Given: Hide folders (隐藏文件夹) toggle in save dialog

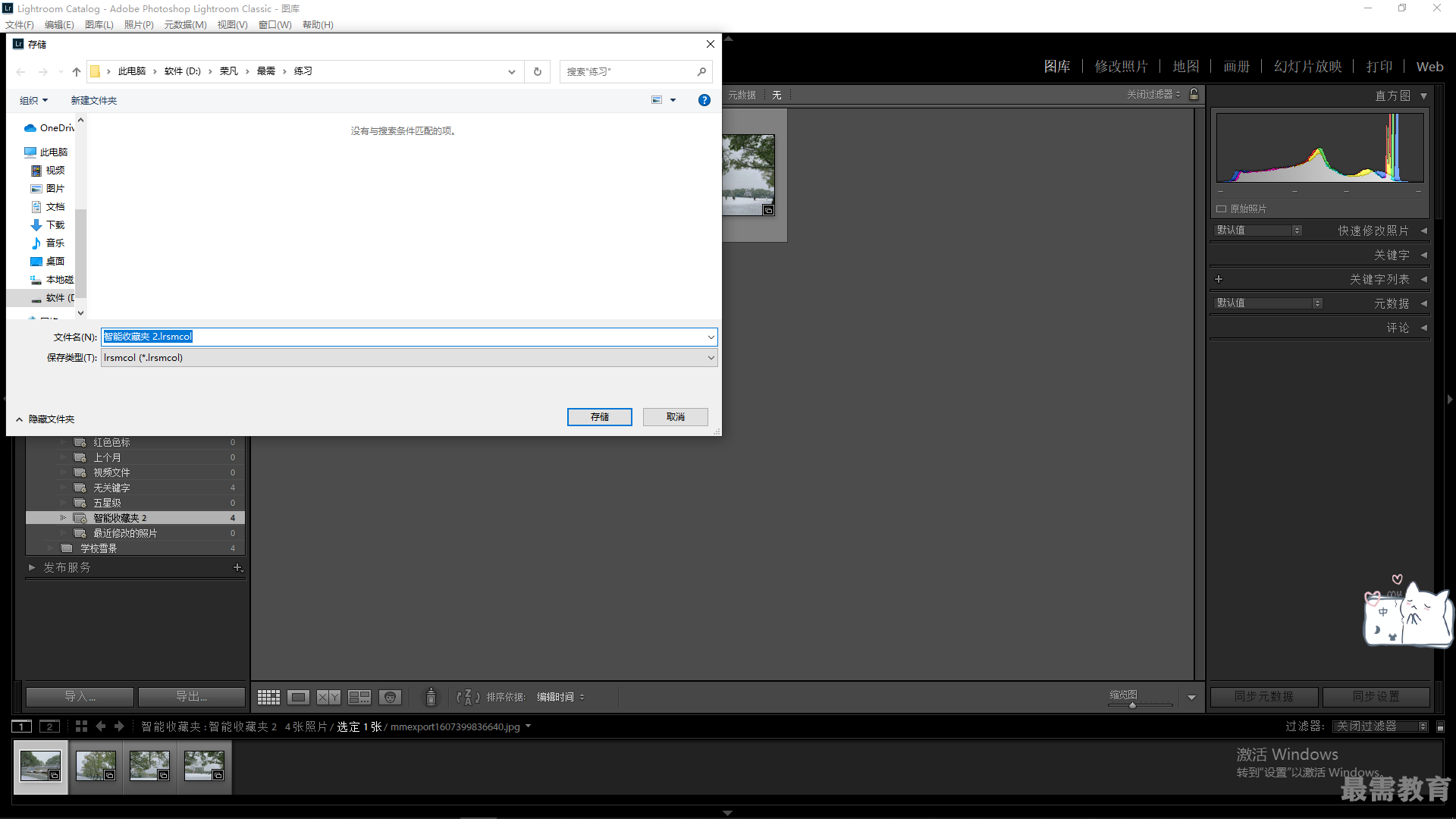Looking at the screenshot, I should [45, 419].
